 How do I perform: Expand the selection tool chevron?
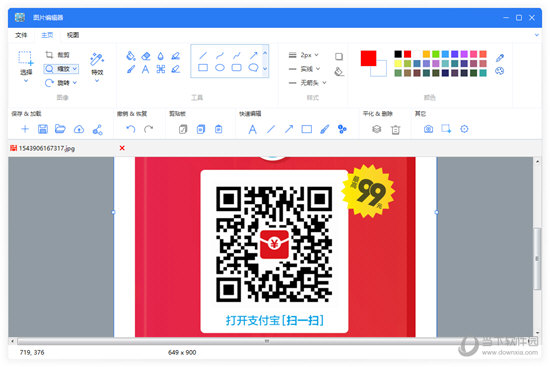point(26,81)
